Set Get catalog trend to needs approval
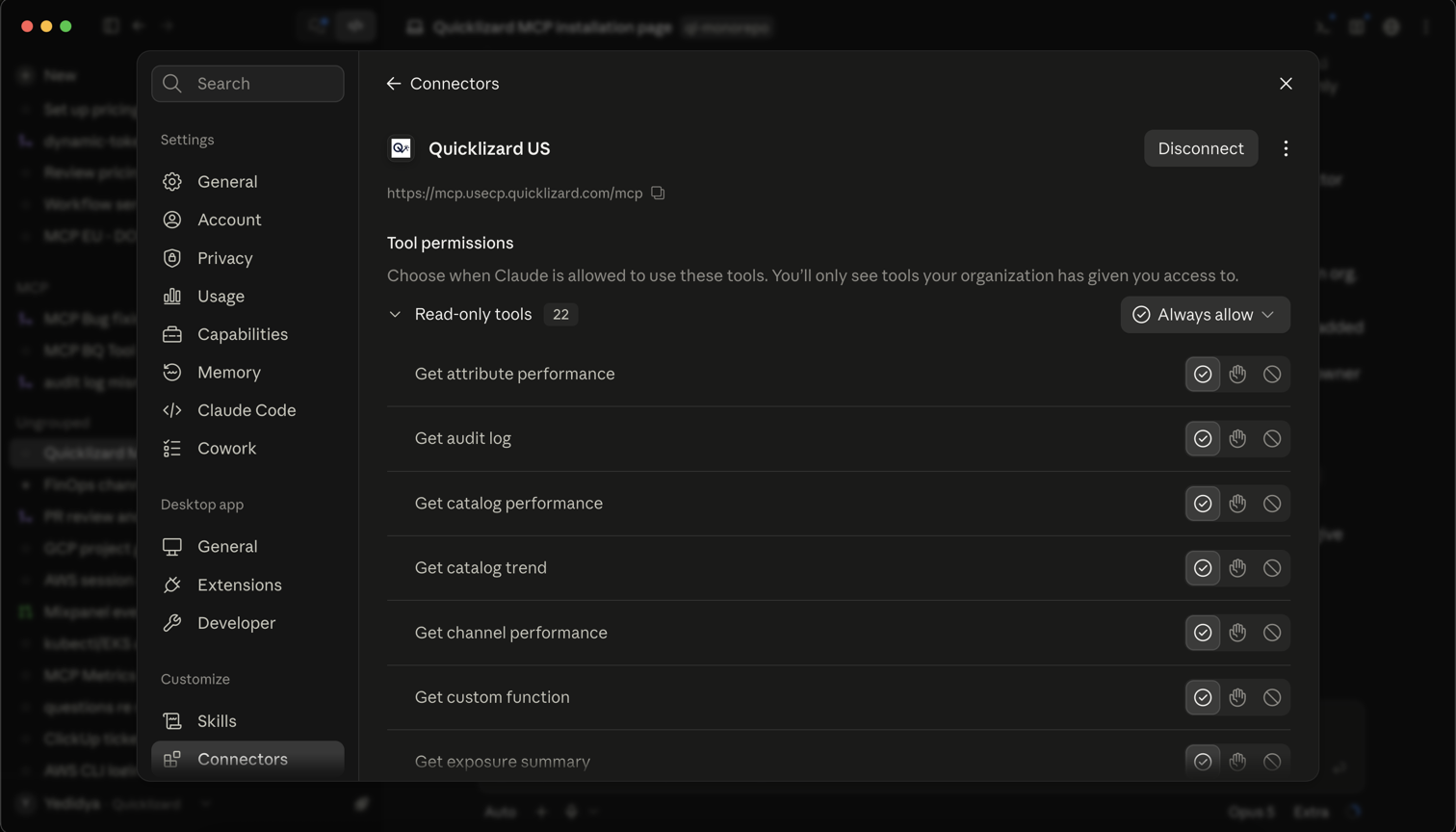1456x832 pixels. pyautogui.click(x=1237, y=568)
